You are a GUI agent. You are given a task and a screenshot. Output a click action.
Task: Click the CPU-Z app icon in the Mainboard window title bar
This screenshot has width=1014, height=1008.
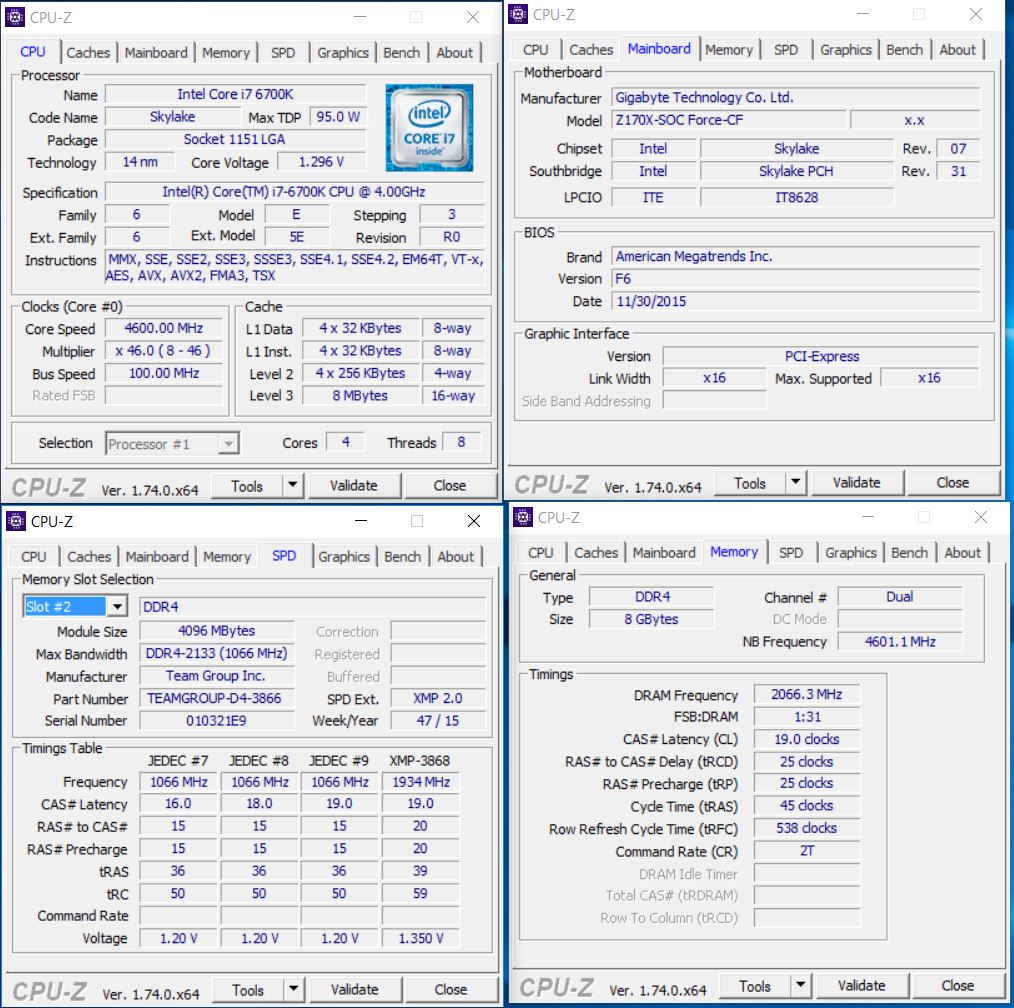point(517,14)
